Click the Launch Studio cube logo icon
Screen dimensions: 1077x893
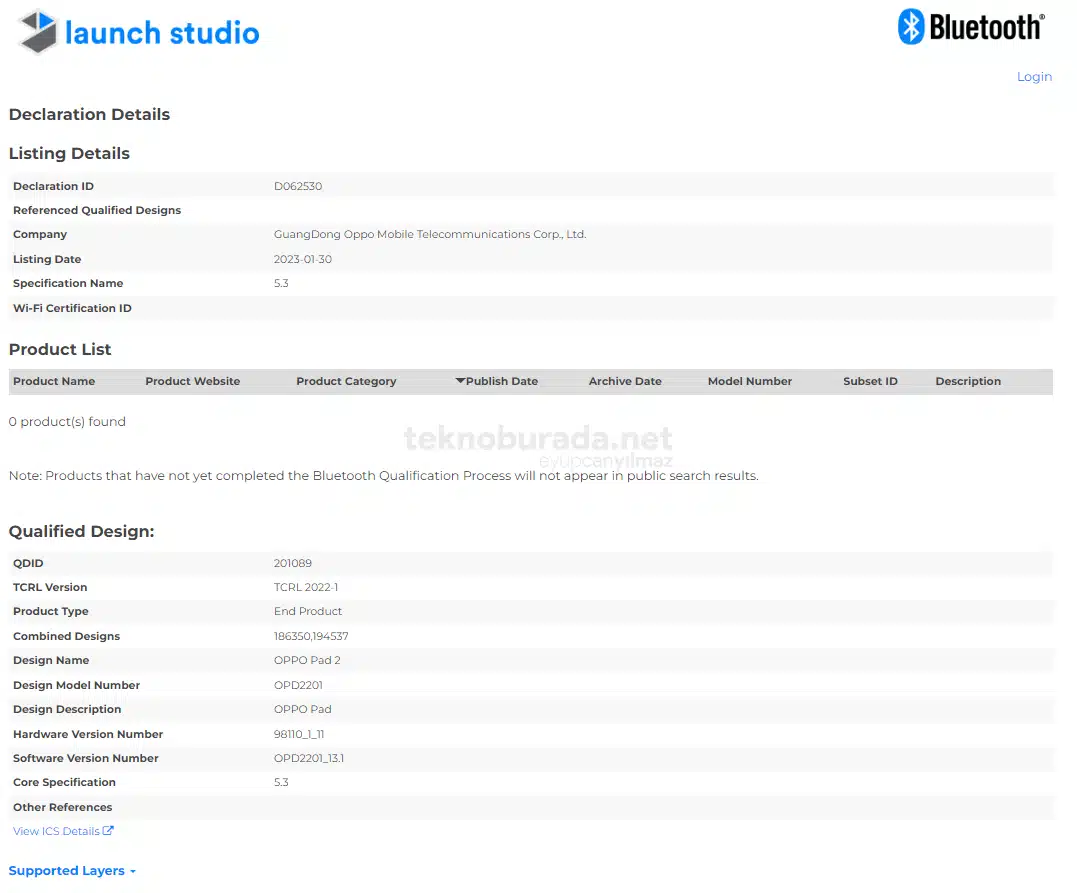pyautogui.click(x=38, y=32)
